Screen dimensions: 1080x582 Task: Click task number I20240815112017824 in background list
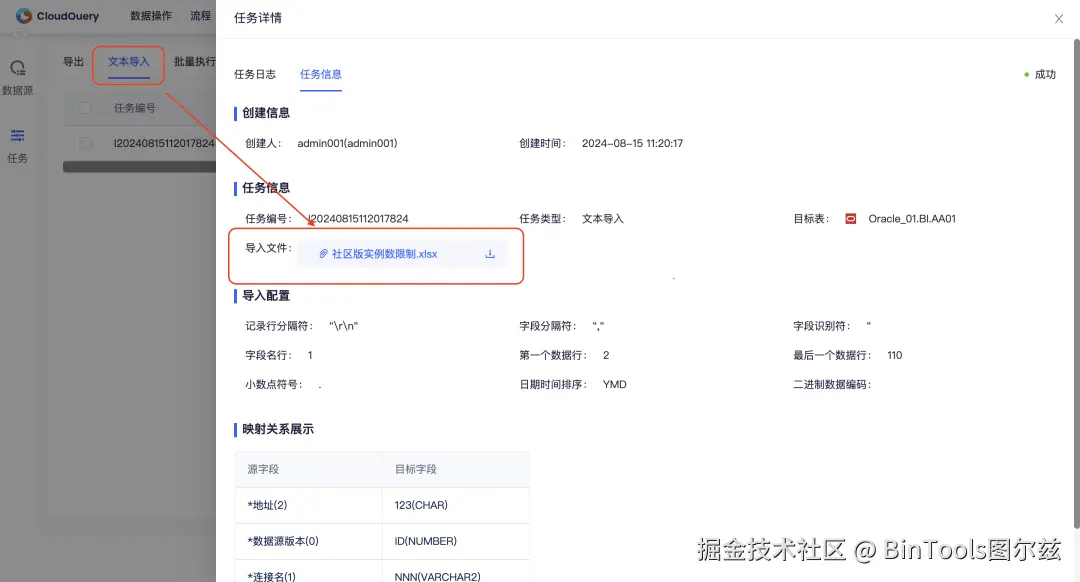[164, 143]
